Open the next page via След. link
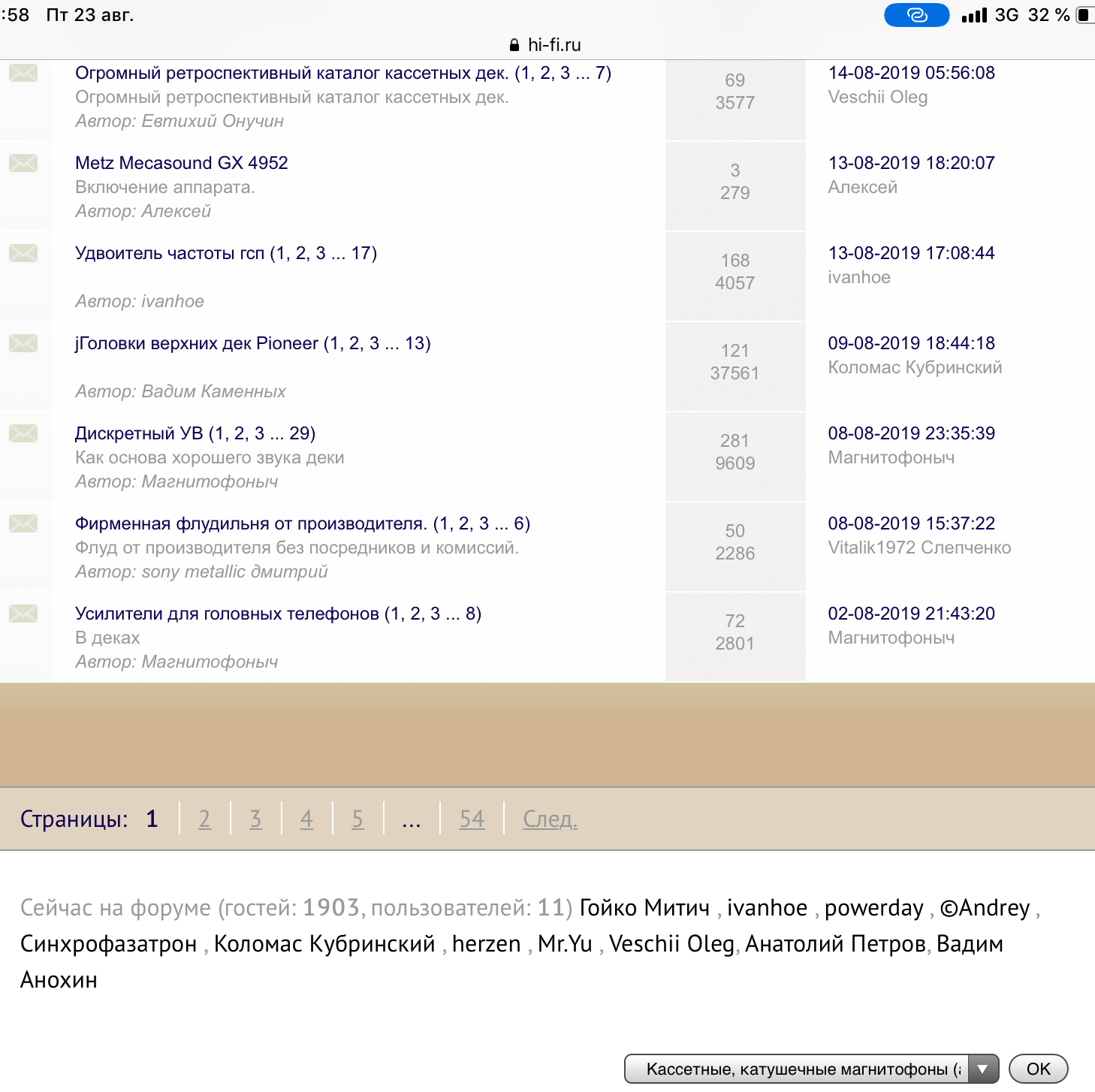This screenshot has height=1092, width=1095. pos(550,819)
